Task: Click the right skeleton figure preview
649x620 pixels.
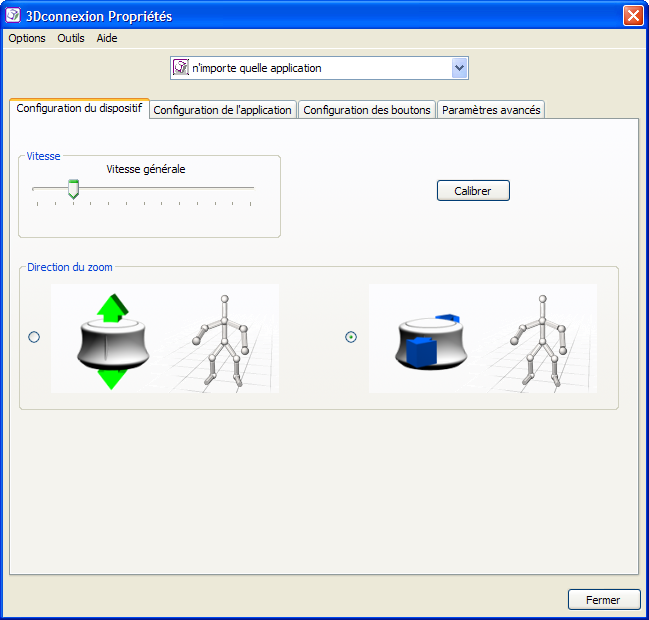Action: pos(541,339)
